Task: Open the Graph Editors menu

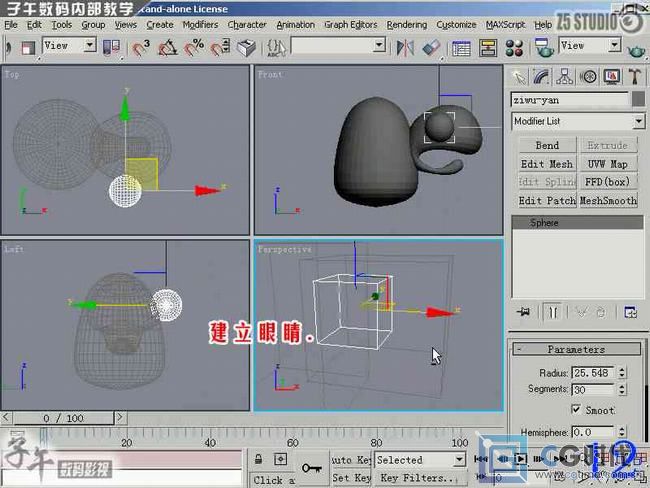Action: click(x=351, y=25)
